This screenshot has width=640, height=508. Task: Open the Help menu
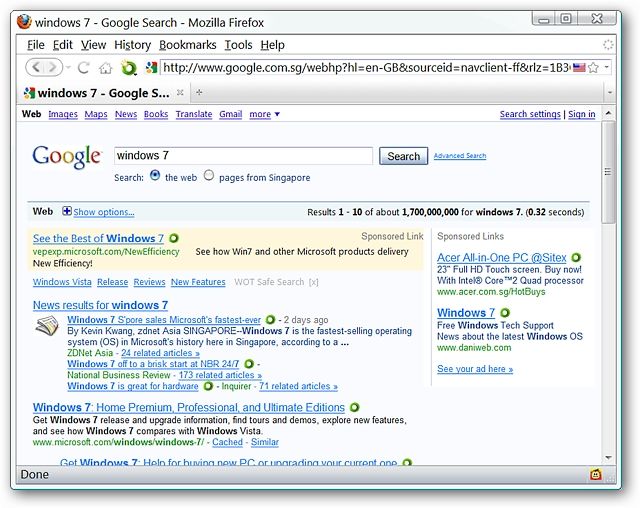tap(273, 45)
